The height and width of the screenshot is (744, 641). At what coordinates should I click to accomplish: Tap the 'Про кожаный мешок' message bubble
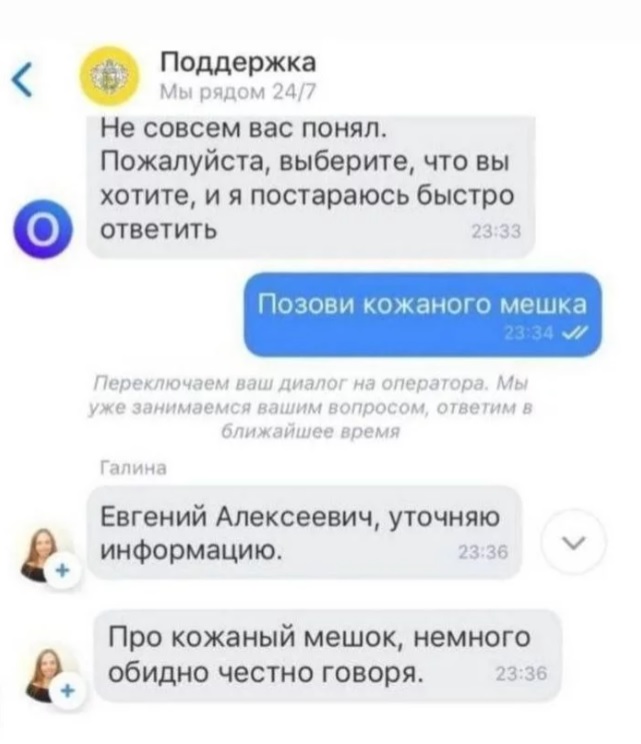click(328, 656)
